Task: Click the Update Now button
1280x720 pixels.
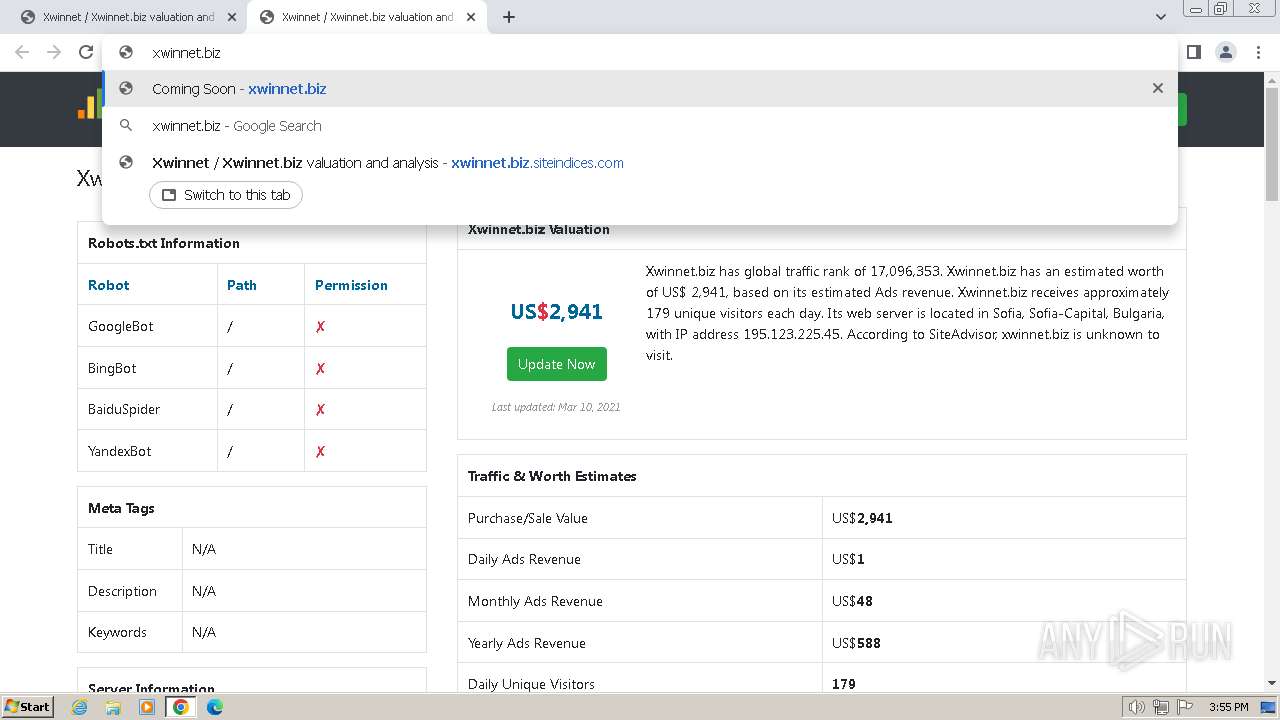Action: pyautogui.click(x=556, y=364)
